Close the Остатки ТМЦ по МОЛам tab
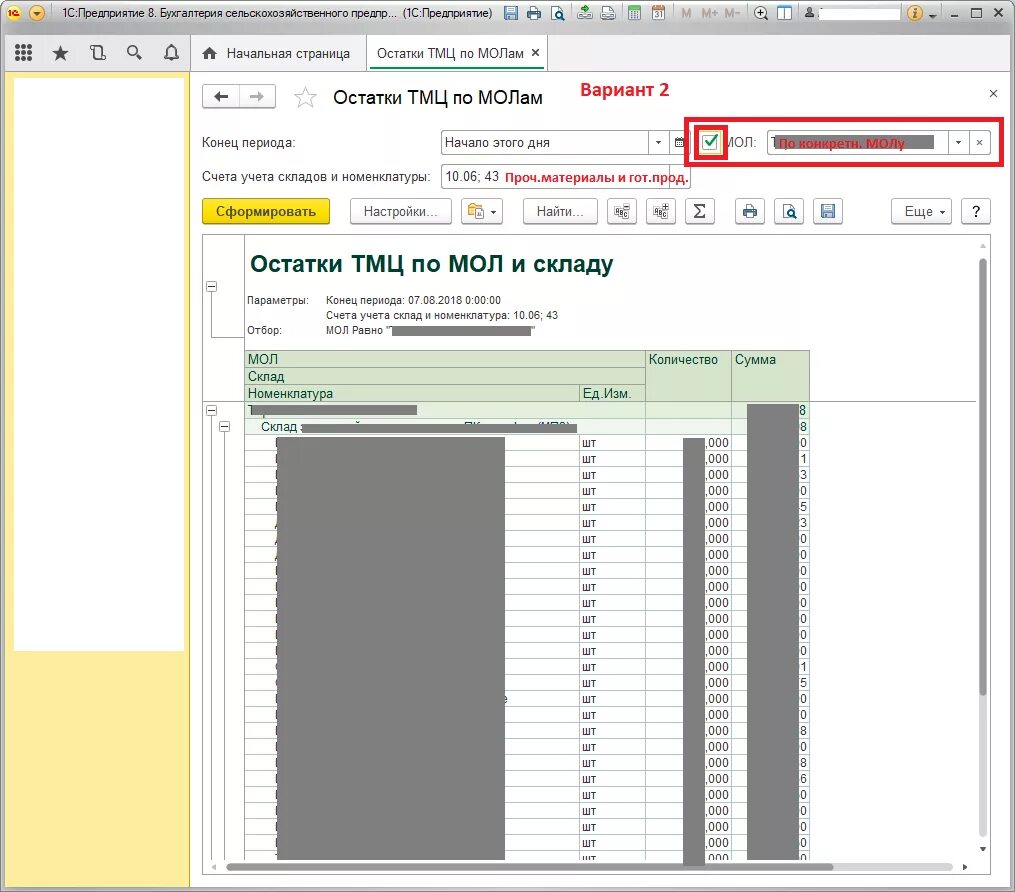1015x892 pixels. pos(535,53)
